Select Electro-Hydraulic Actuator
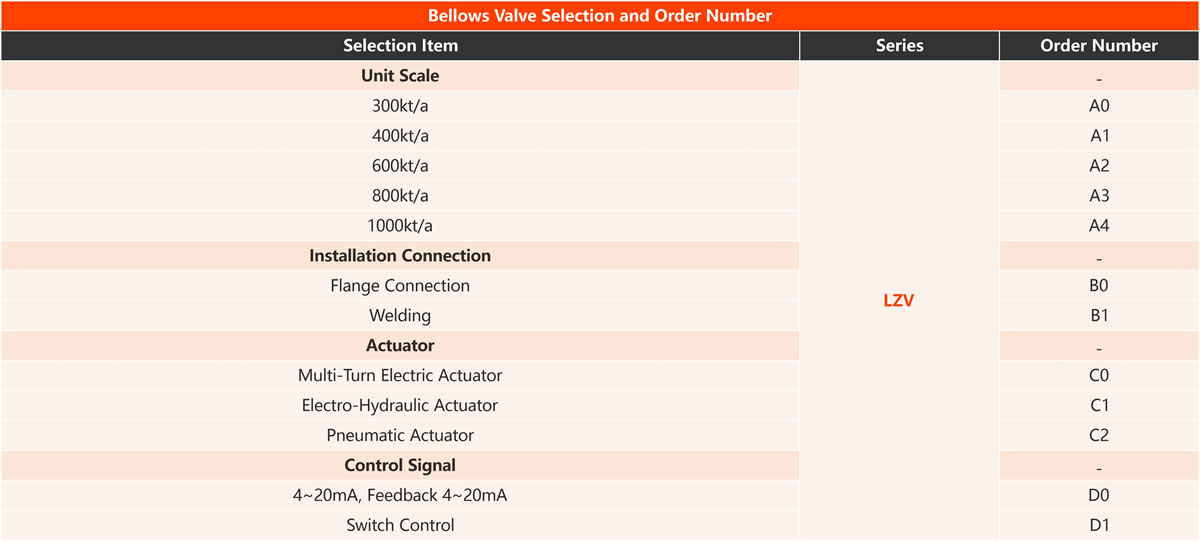This screenshot has width=1200, height=541. click(x=400, y=406)
